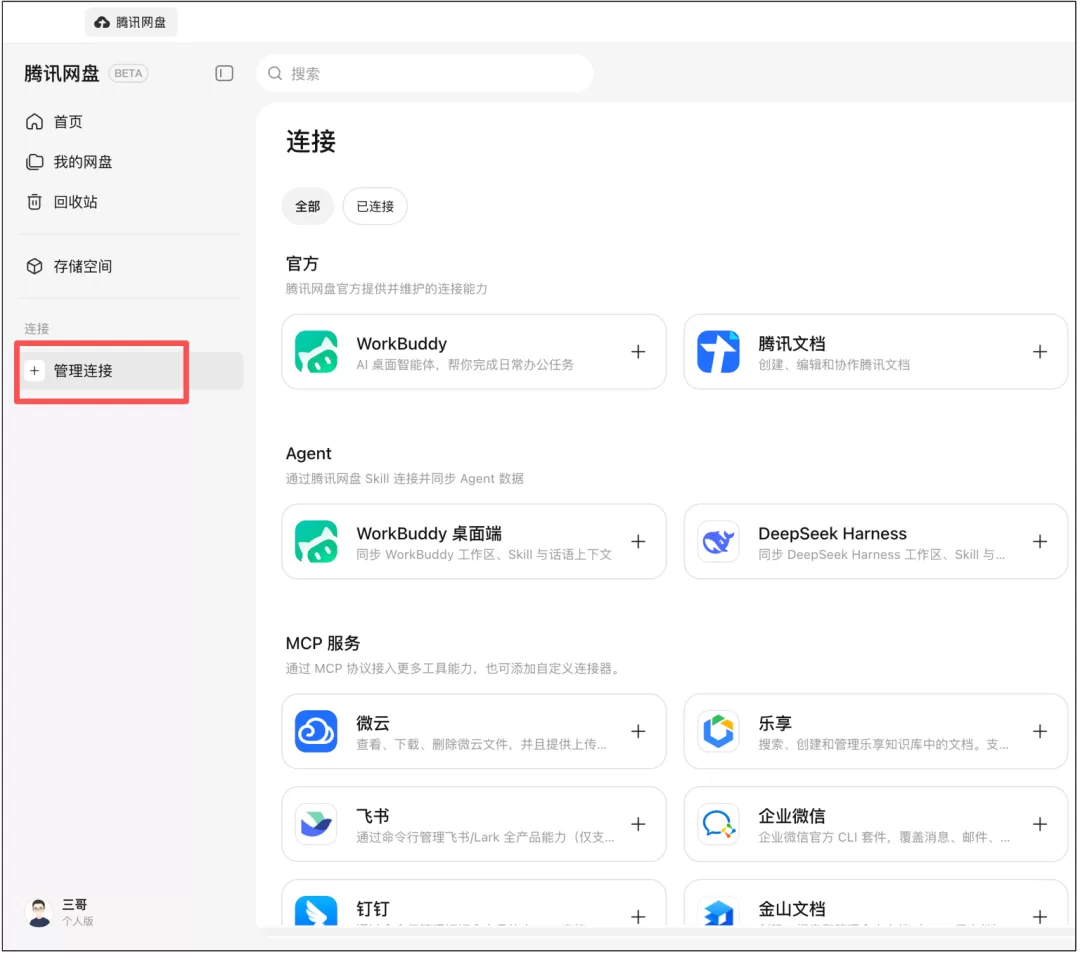Click the 腾讯网盘 cloud icon in title tab
The image size is (1080, 955).
pos(102,23)
